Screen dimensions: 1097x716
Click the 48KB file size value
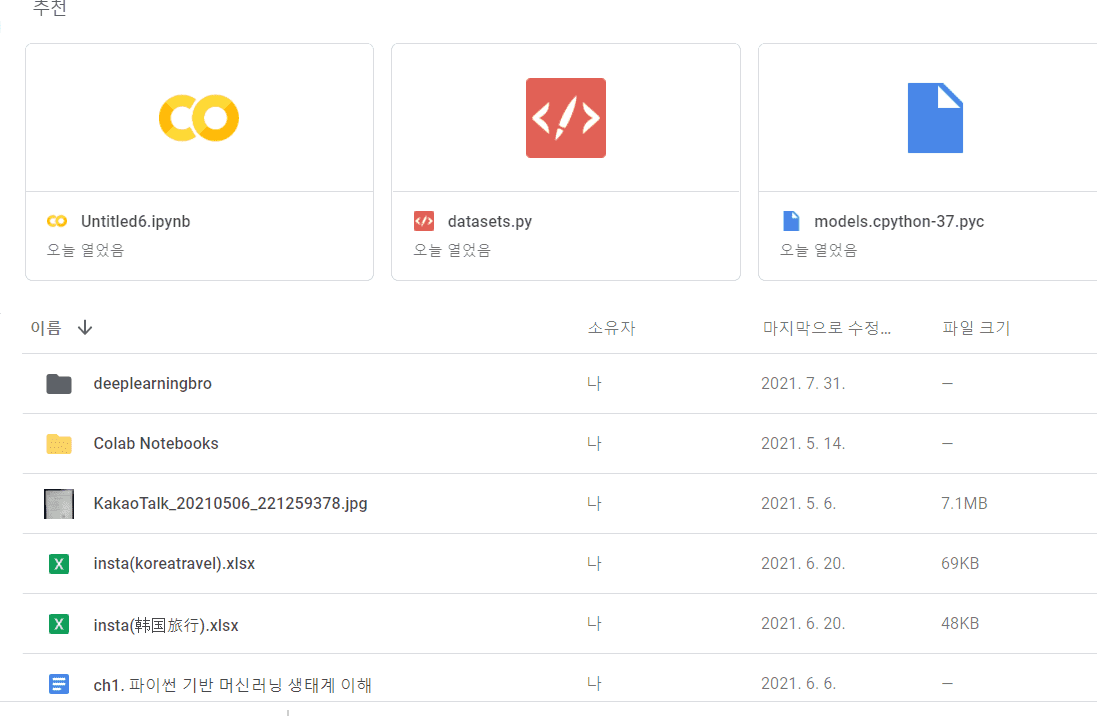960,624
